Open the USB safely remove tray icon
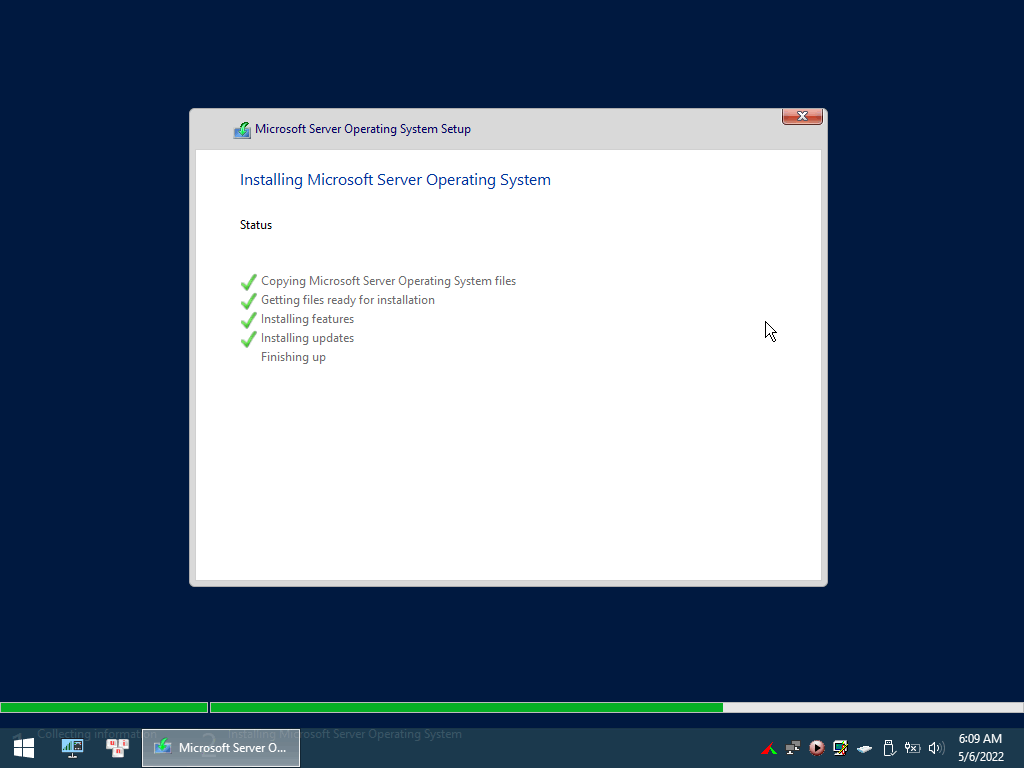Image resolution: width=1024 pixels, height=768 pixels. coord(888,748)
